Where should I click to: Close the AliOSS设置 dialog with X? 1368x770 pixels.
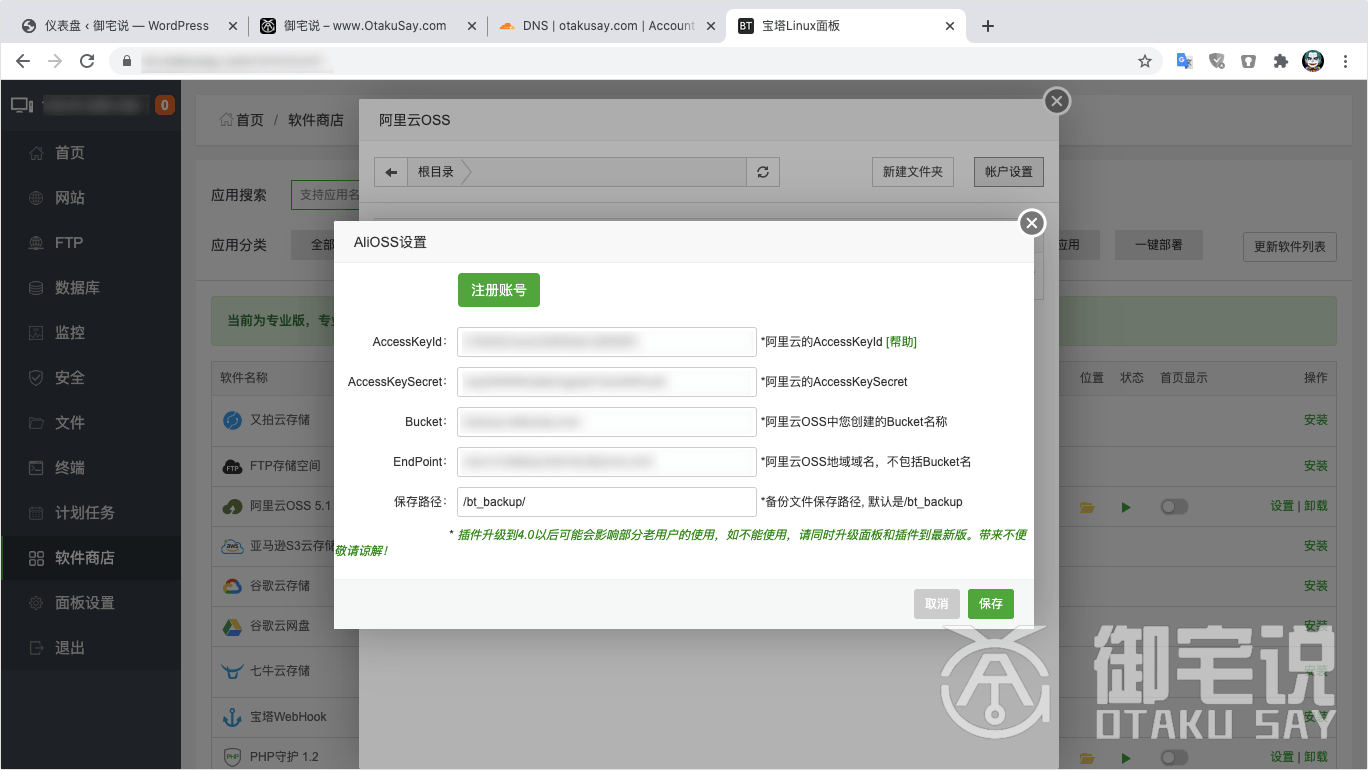coord(1032,223)
